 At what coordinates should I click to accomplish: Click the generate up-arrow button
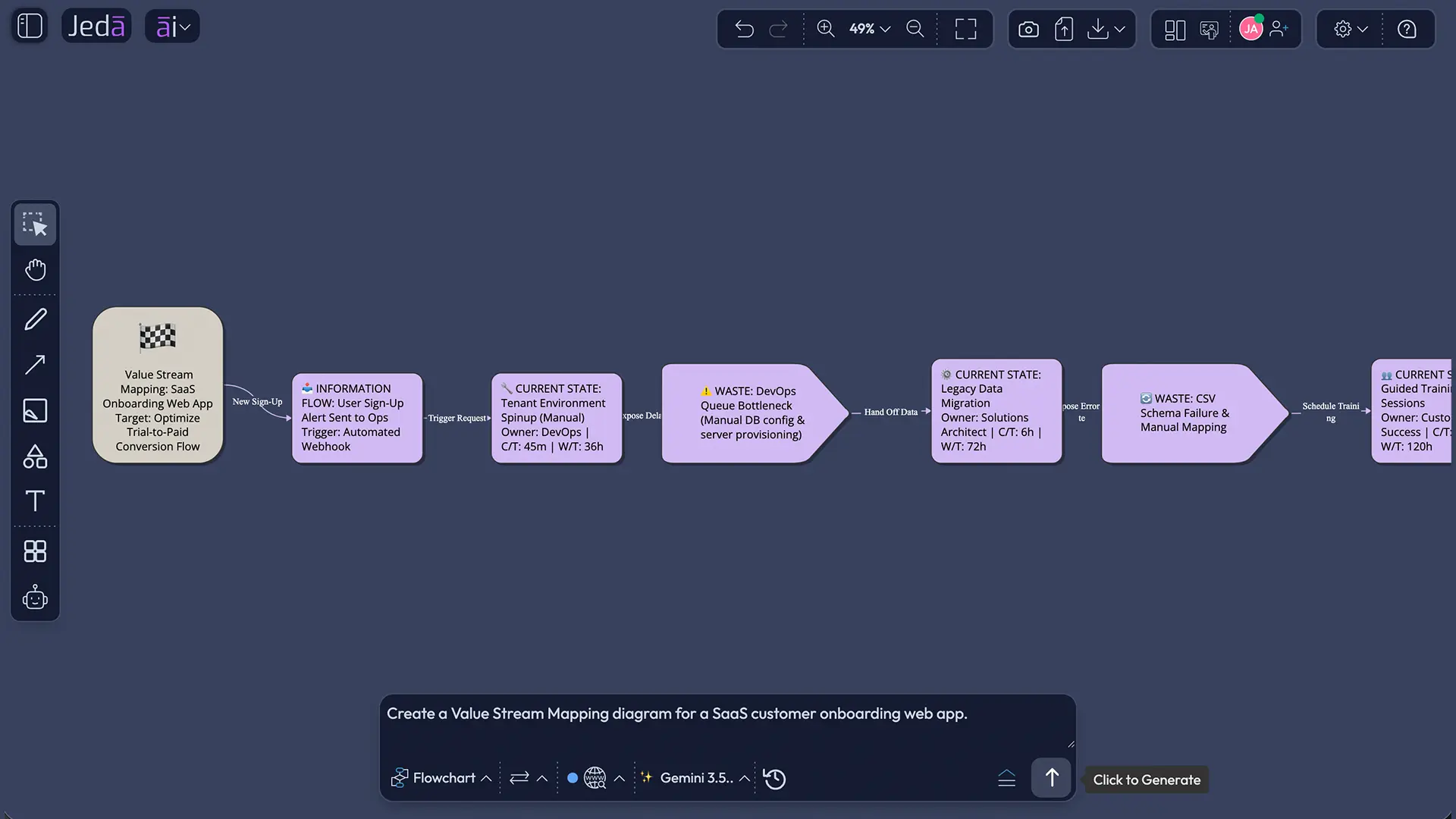point(1051,778)
